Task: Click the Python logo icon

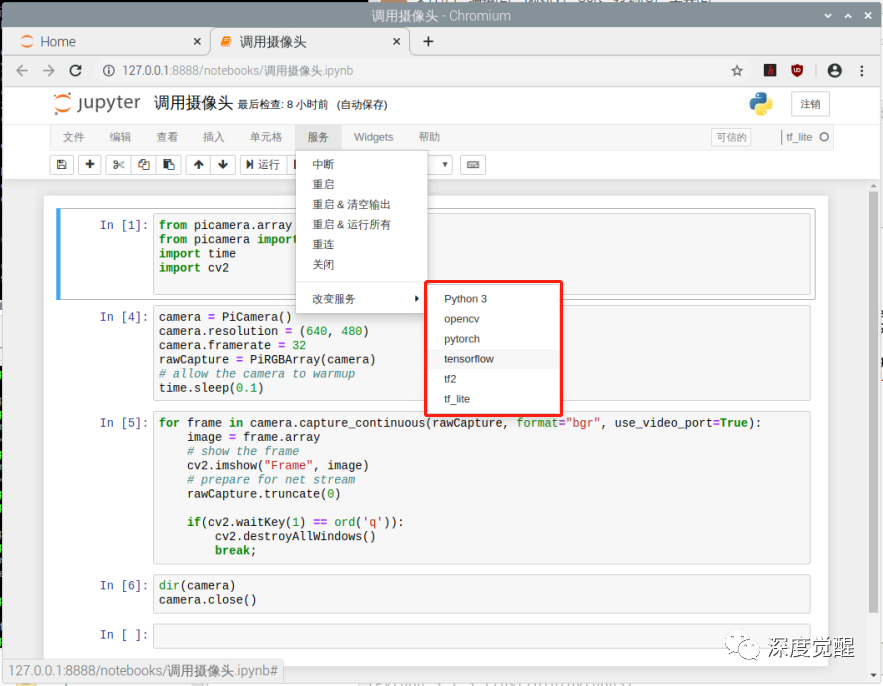Action: click(760, 104)
